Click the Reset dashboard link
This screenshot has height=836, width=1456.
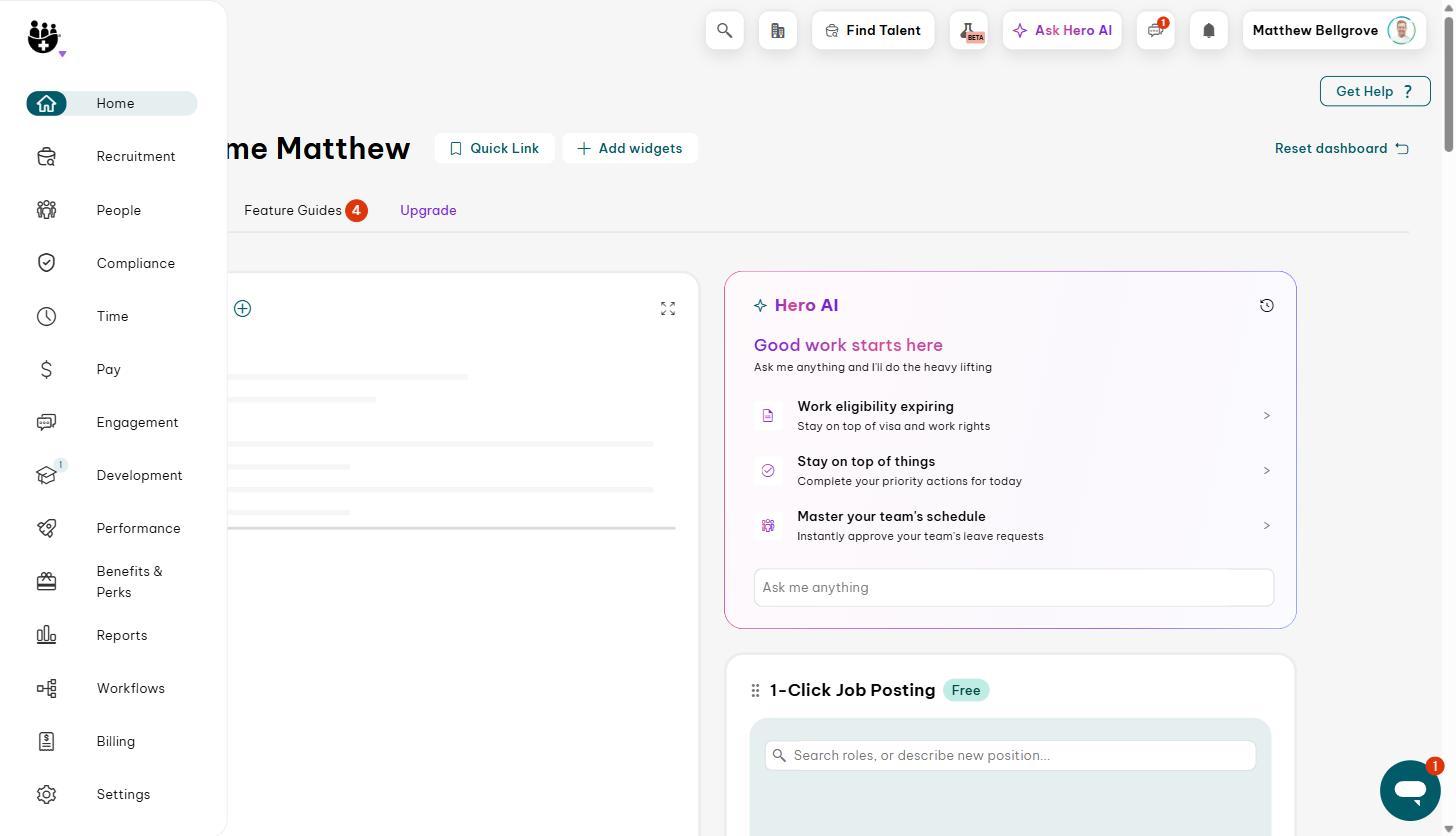1342,148
